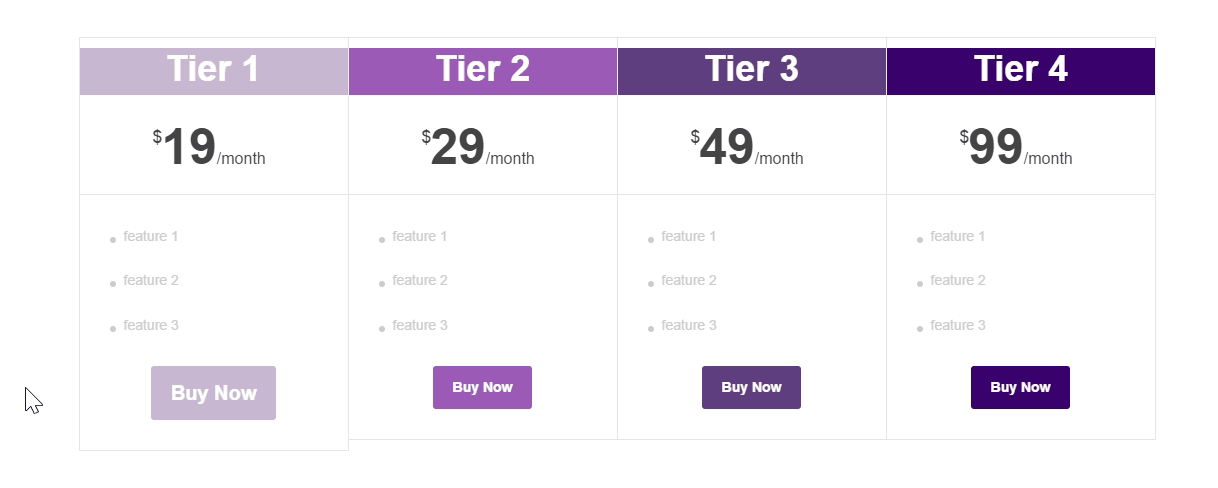This screenshot has width=1218, height=488.
Task: Click feature 3 under Tier 2
Action: click(420, 325)
